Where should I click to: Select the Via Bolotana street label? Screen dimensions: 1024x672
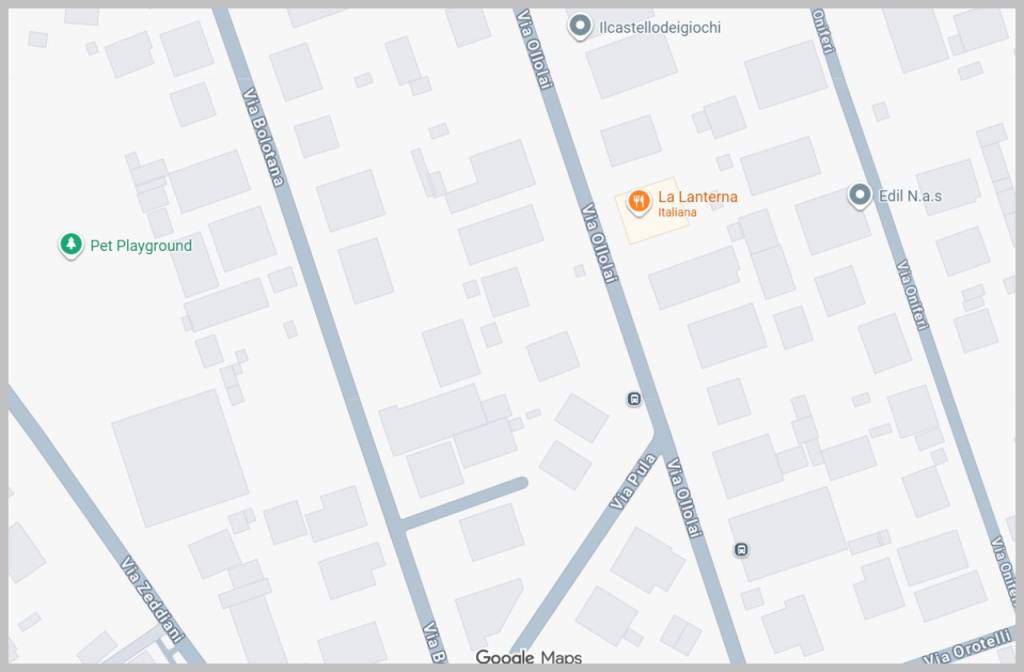263,137
